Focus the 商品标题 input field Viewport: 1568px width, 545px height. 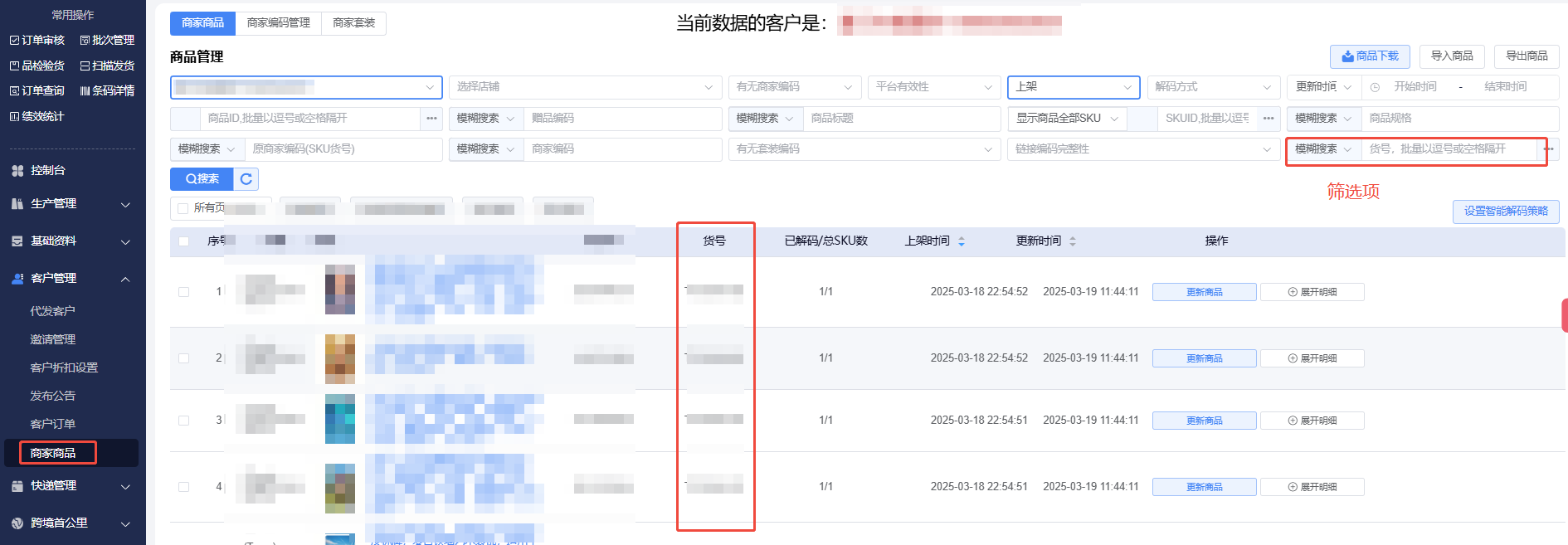coord(902,119)
